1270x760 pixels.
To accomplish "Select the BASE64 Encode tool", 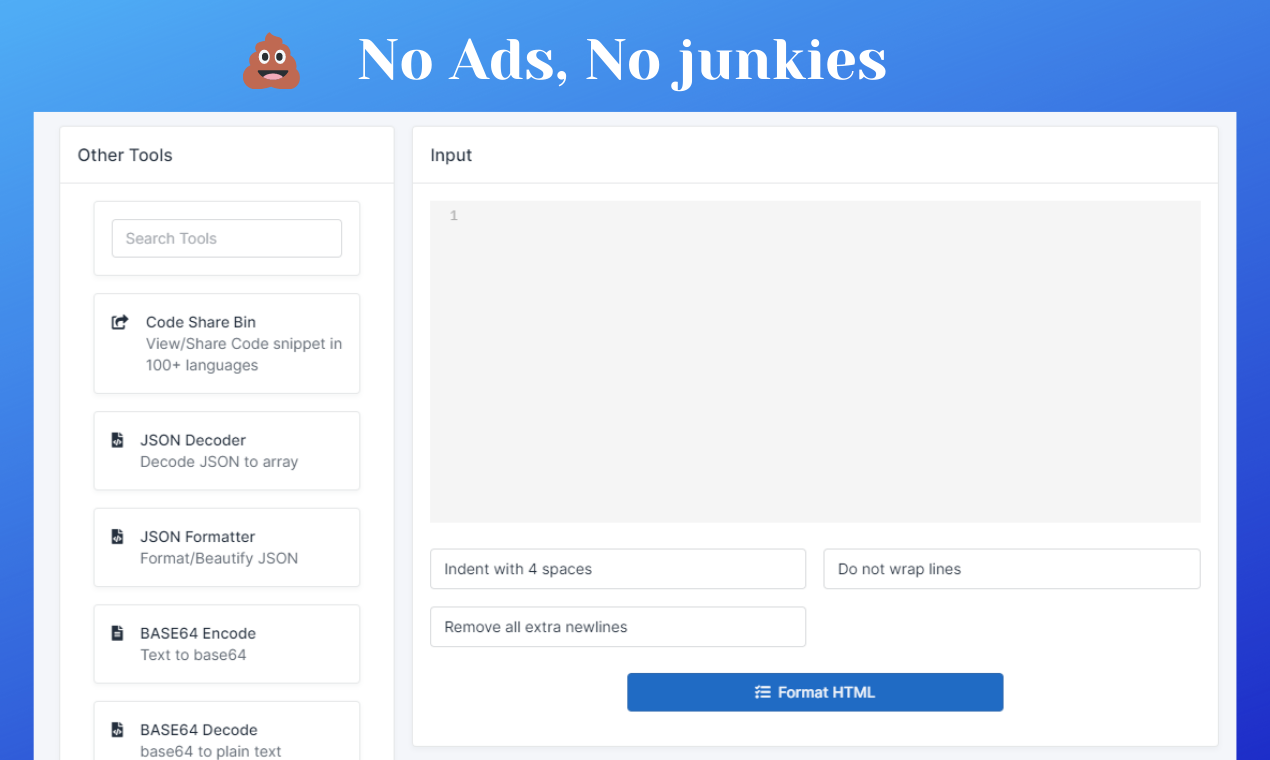I will (x=227, y=644).
